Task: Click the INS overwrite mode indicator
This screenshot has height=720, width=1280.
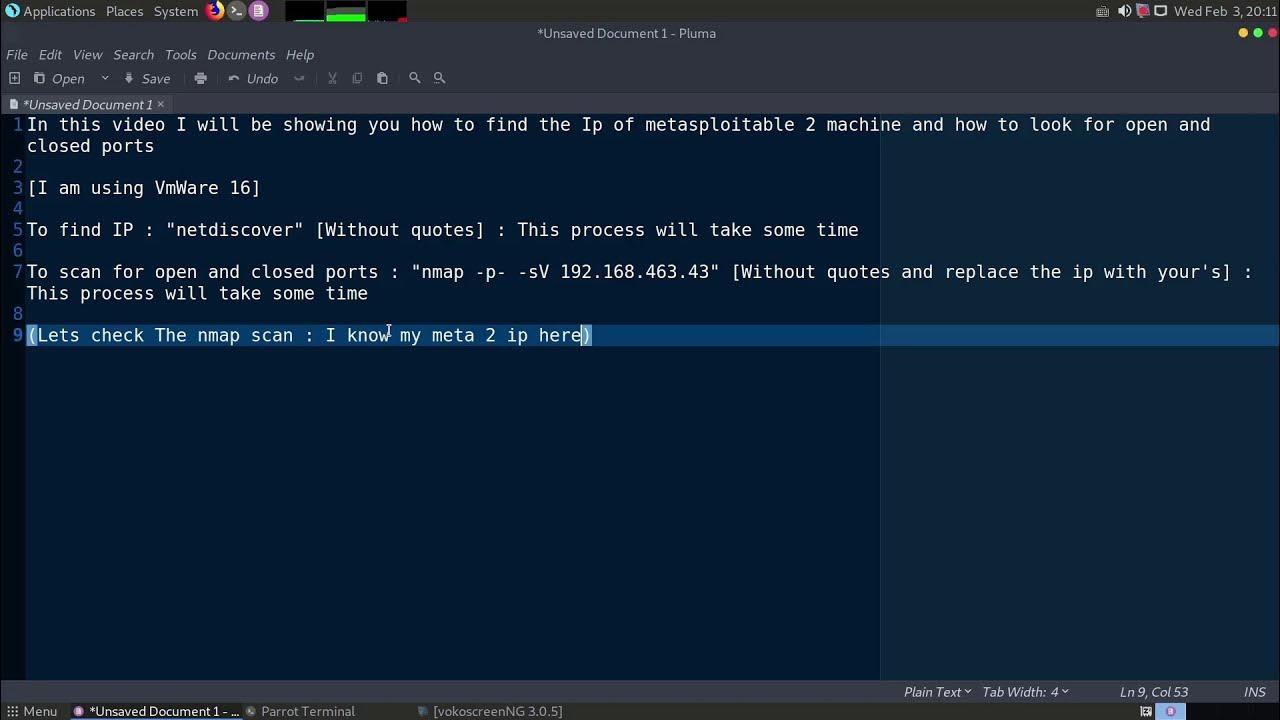Action: [1255, 691]
